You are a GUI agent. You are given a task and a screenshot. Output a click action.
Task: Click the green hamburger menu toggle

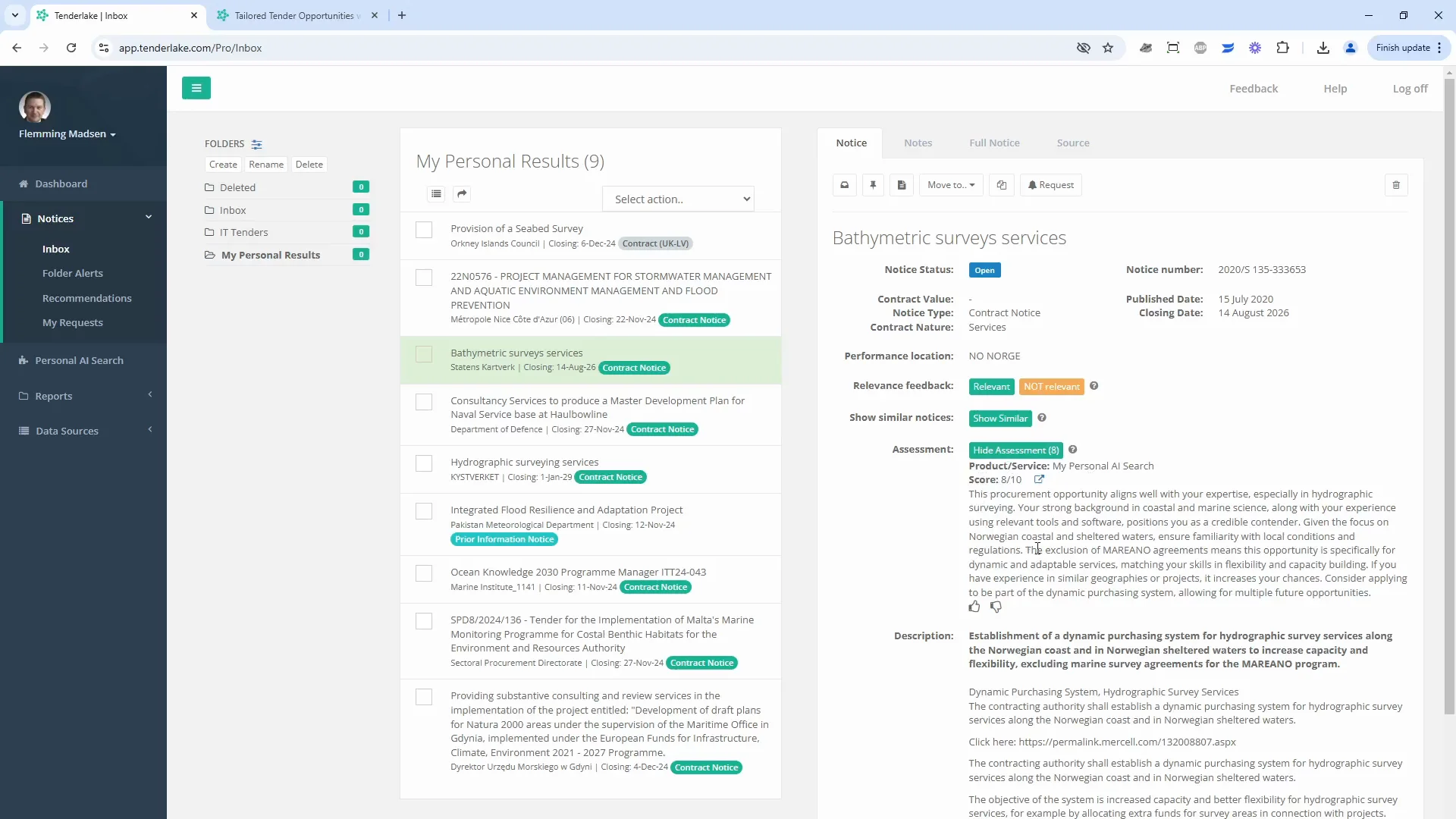[196, 88]
